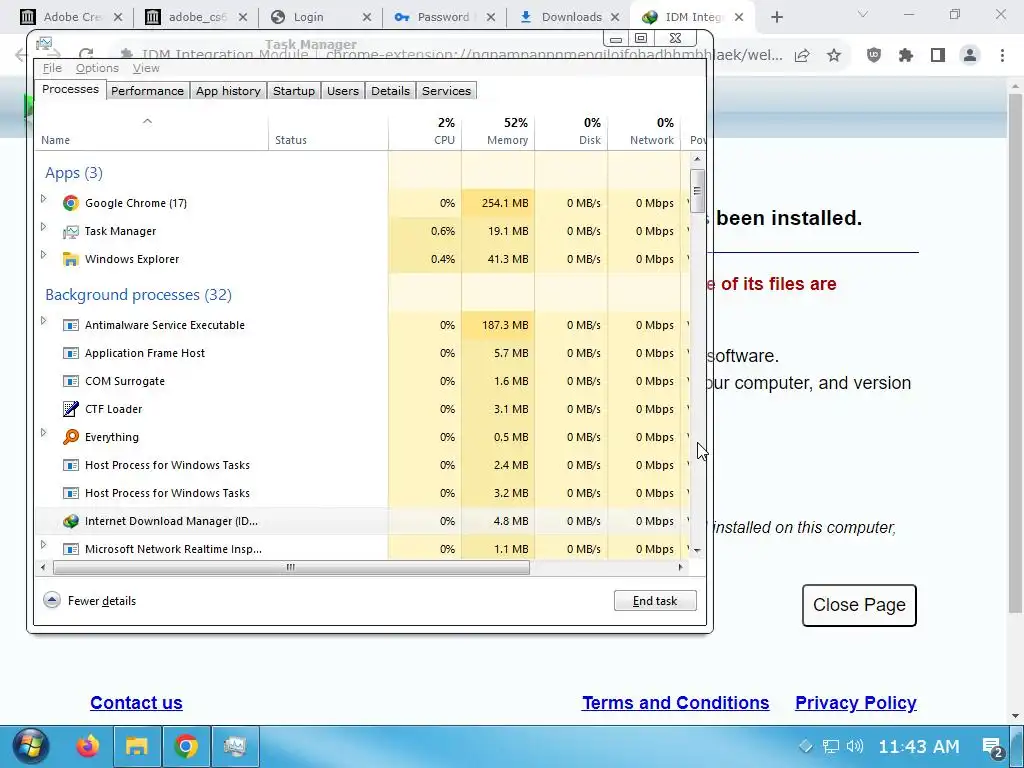This screenshot has height=768, width=1024.
Task: Open Chrome tab search chevron
Action: [x=863, y=14]
